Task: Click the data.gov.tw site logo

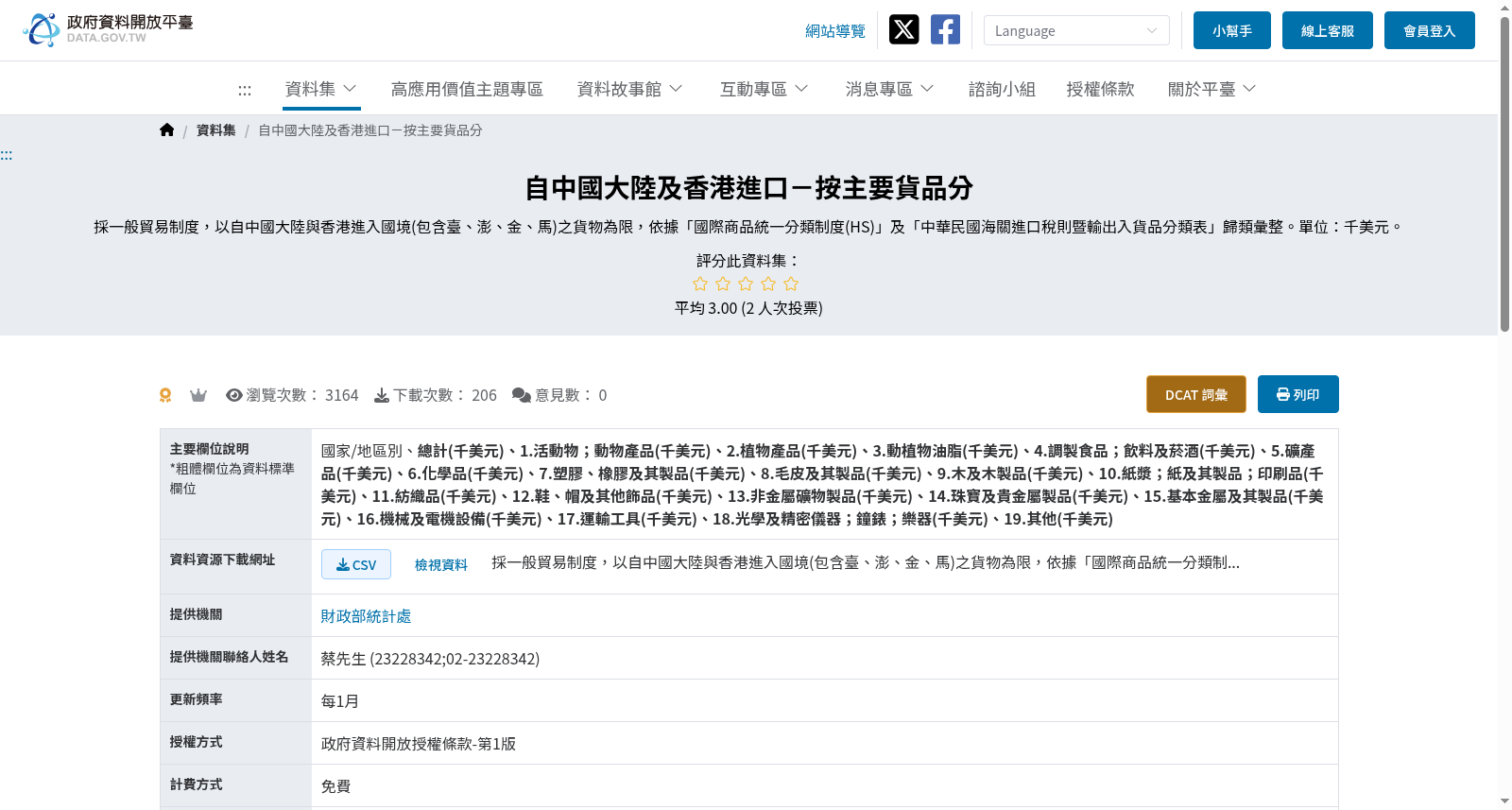Action: (108, 30)
